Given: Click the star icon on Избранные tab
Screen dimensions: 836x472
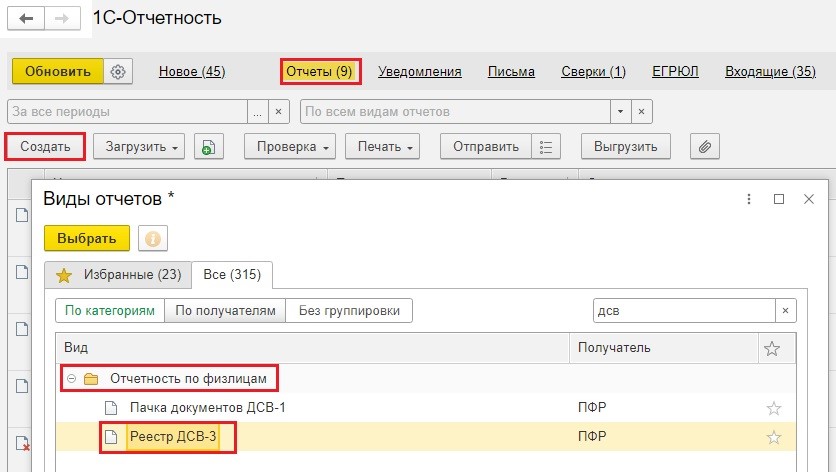Looking at the screenshot, I should 64,275.
